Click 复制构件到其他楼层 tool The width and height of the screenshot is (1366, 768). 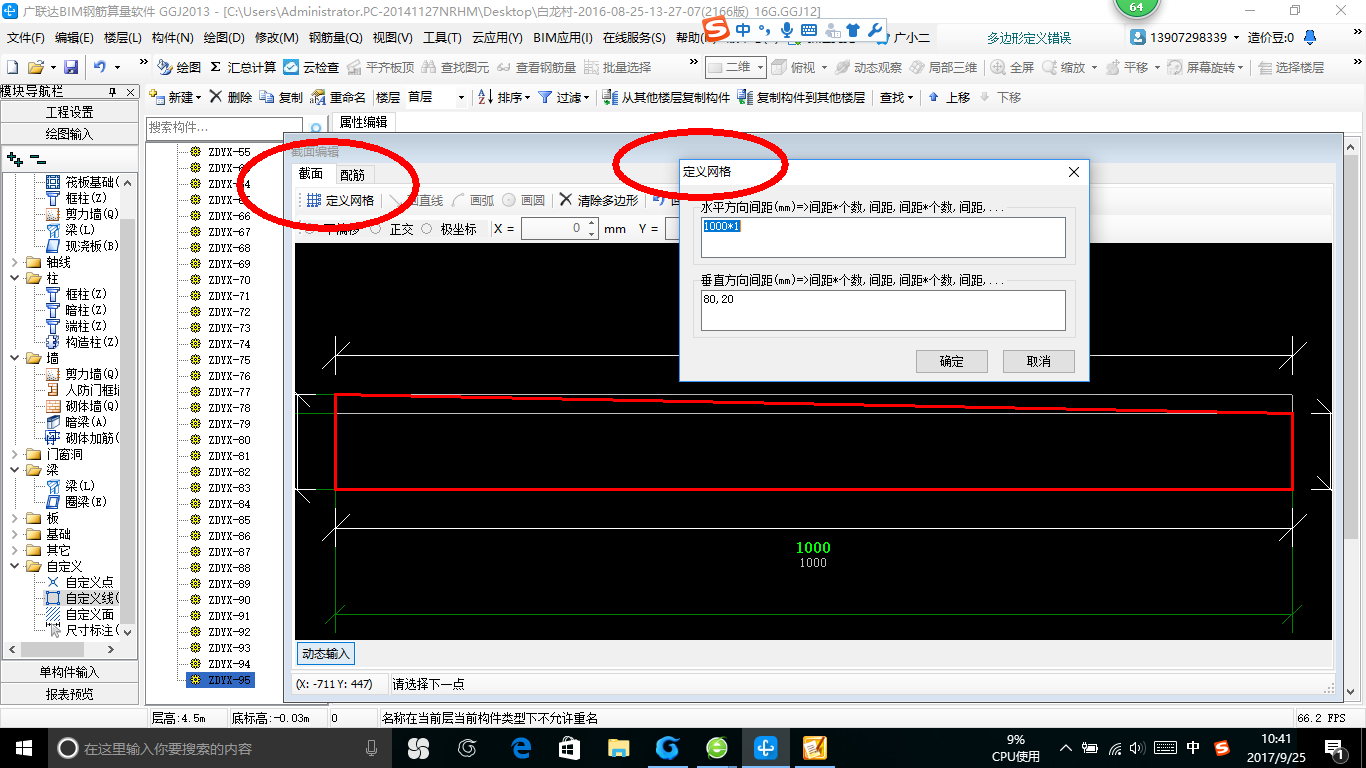[x=801, y=97]
